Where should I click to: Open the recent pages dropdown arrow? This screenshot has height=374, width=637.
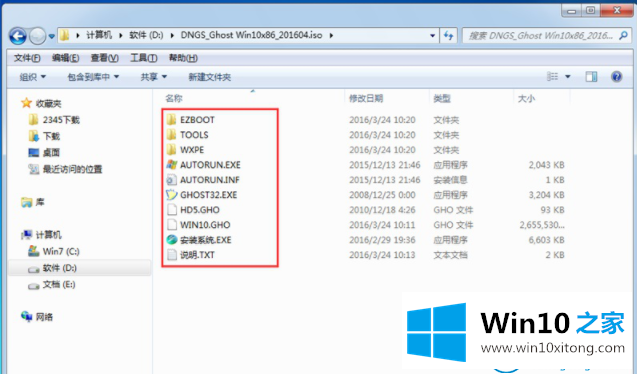52,36
